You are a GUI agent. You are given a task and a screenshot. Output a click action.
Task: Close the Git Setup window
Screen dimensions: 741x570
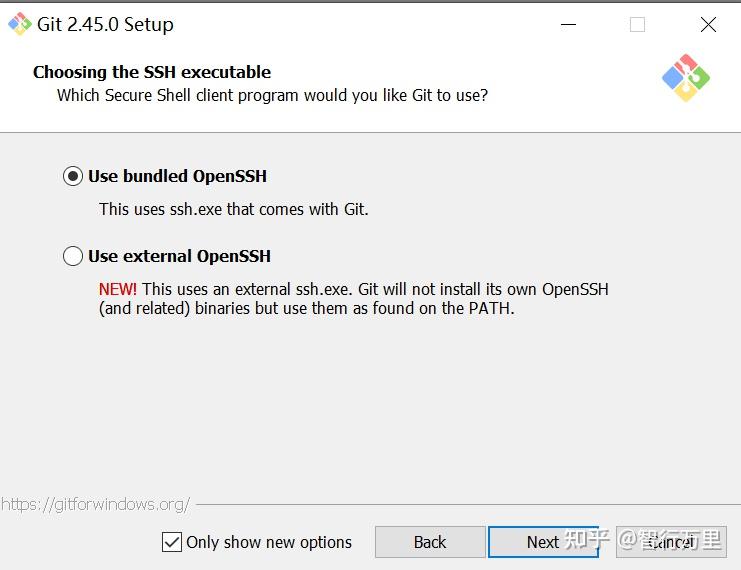[708, 25]
